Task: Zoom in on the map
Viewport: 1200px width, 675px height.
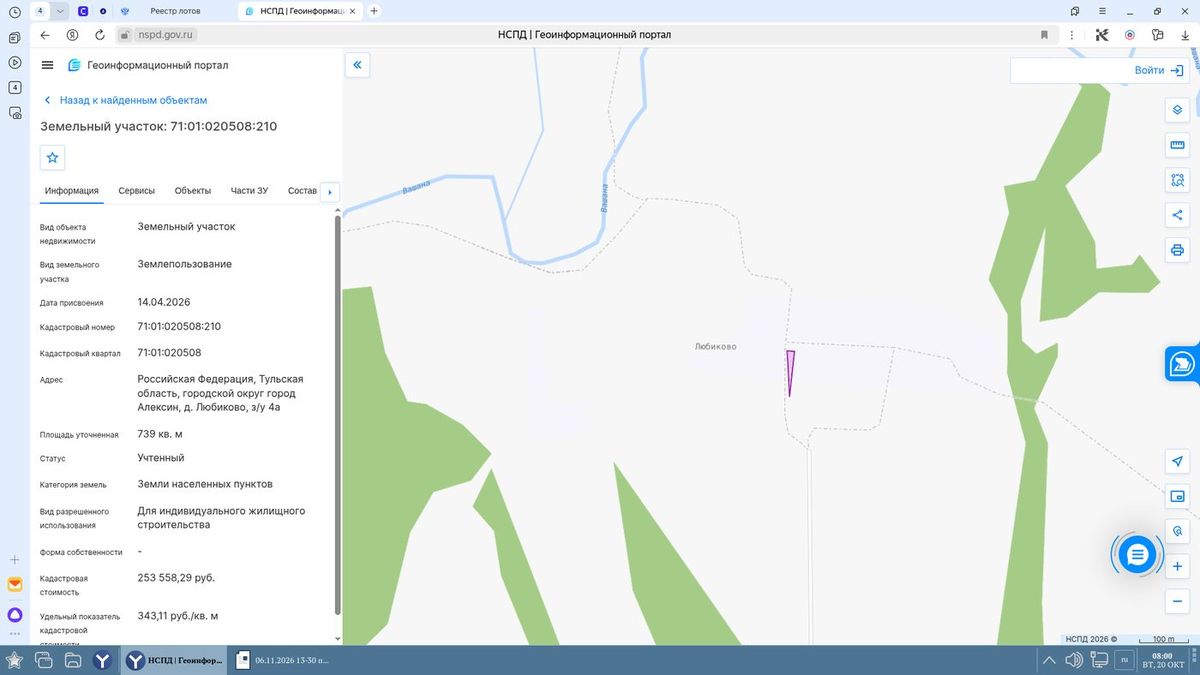Action: coord(1177,566)
